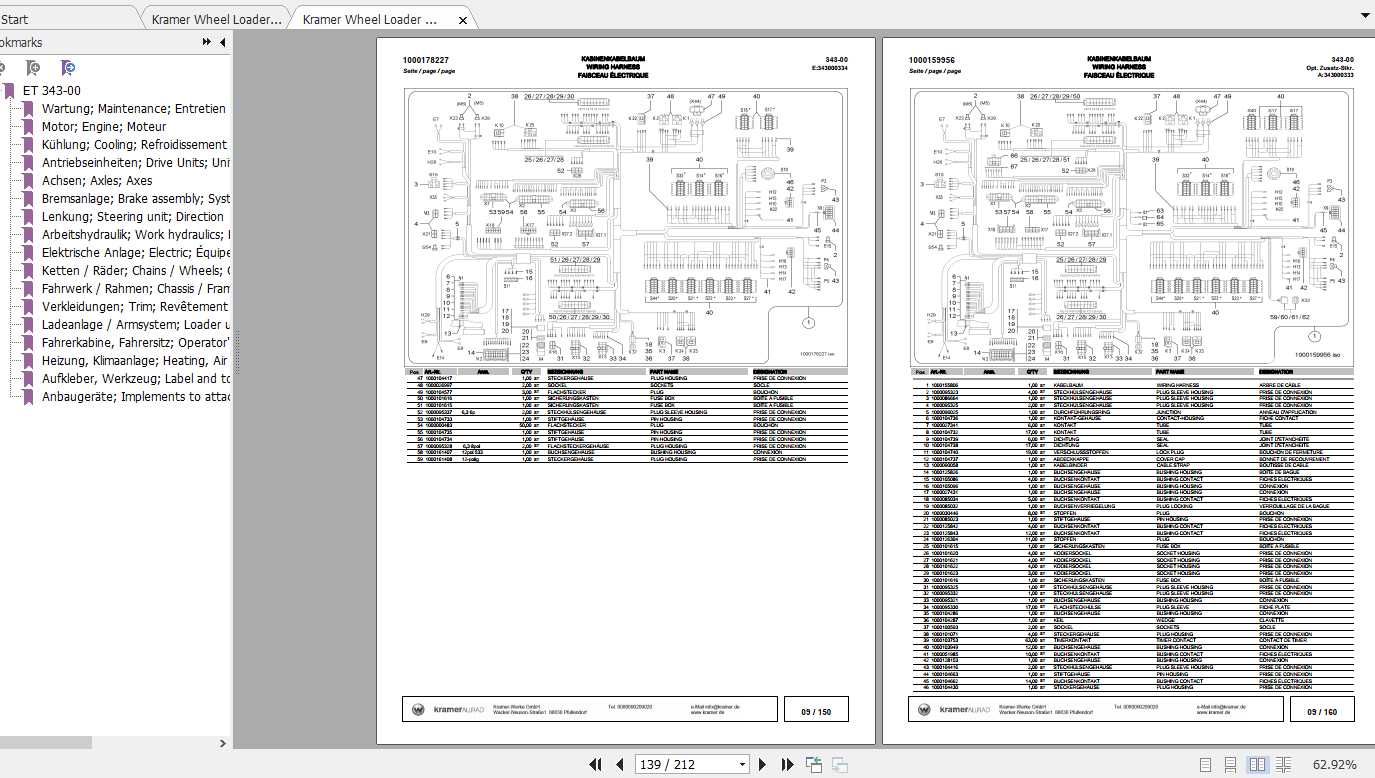The width and height of the screenshot is (1375, 778).
Task: Switch to single page view
Action: click(x=1205, y=765)
